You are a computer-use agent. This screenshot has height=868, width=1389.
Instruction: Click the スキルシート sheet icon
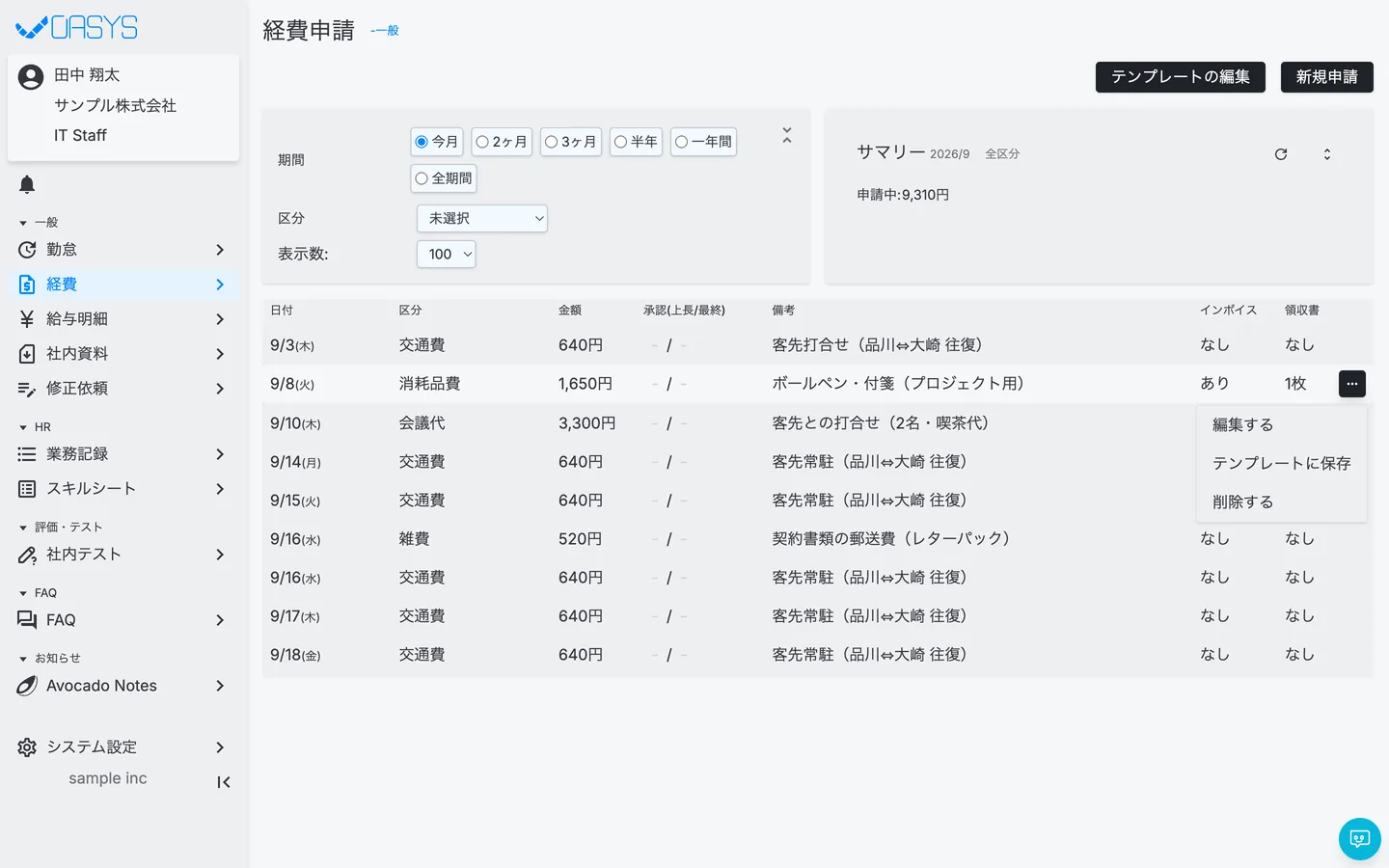27,489
